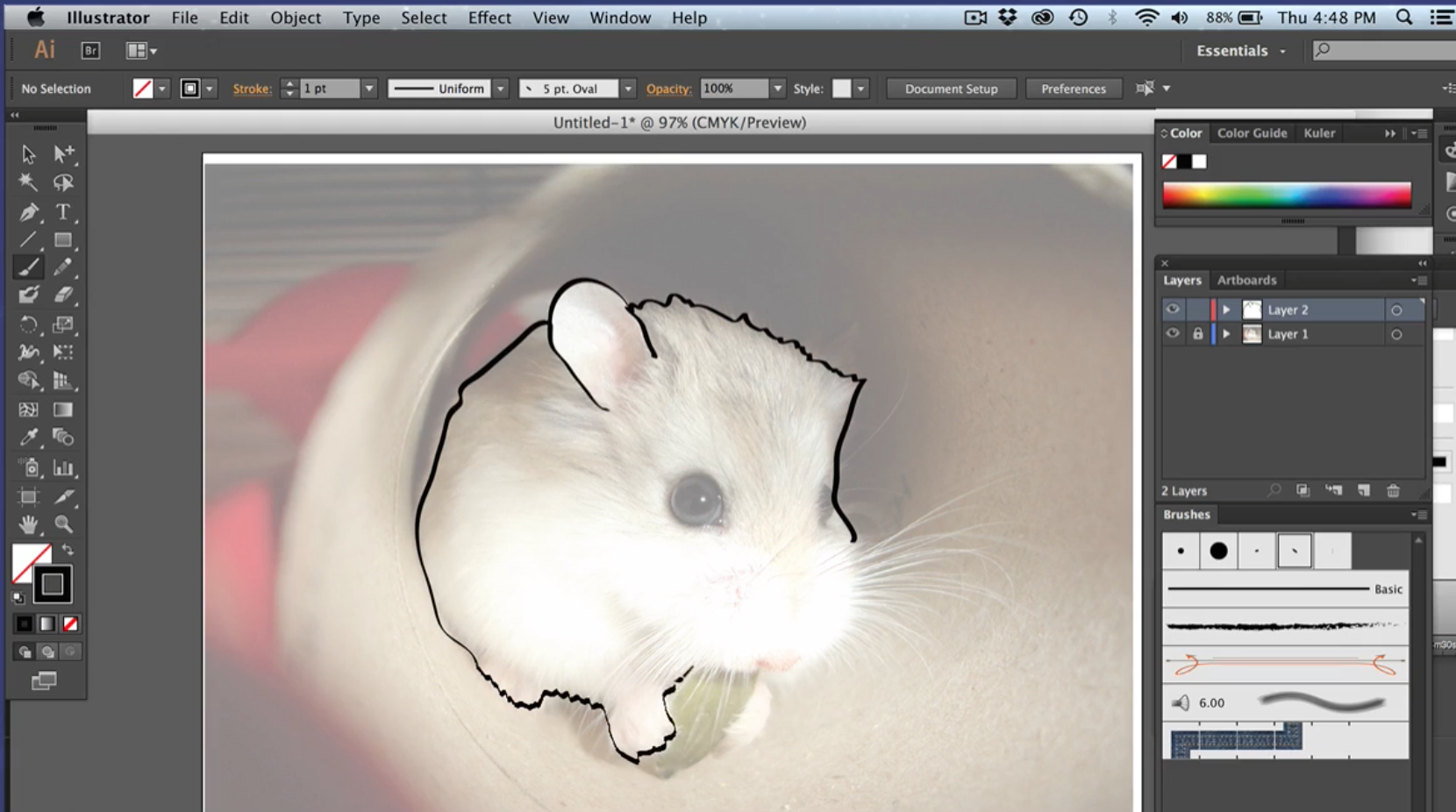The width and height of the screenshot is (1456, 812).
Task: Open the Object menu
Action: (x=296, y=18)
